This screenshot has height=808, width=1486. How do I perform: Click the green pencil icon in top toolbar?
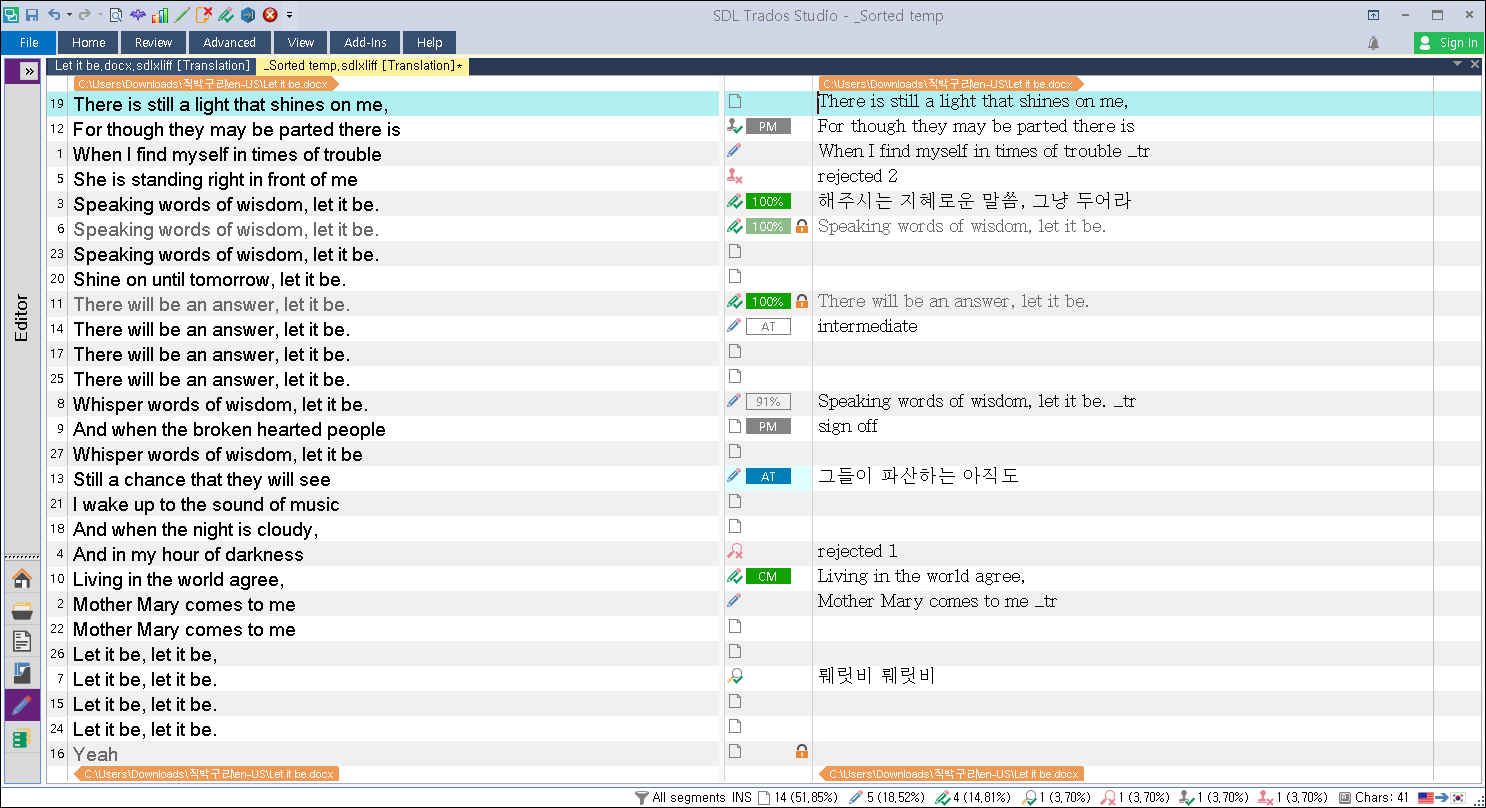pos(182,15)
